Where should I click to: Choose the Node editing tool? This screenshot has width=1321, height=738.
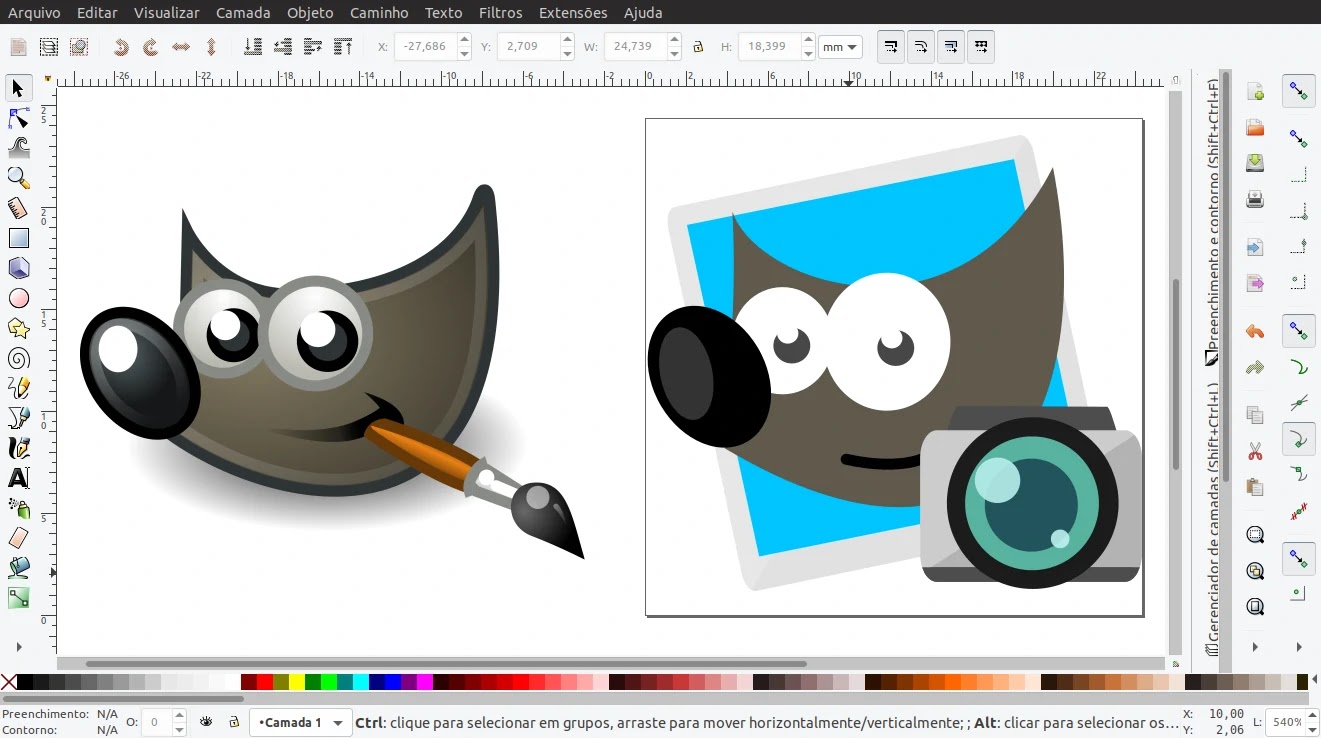pos(18,119)
